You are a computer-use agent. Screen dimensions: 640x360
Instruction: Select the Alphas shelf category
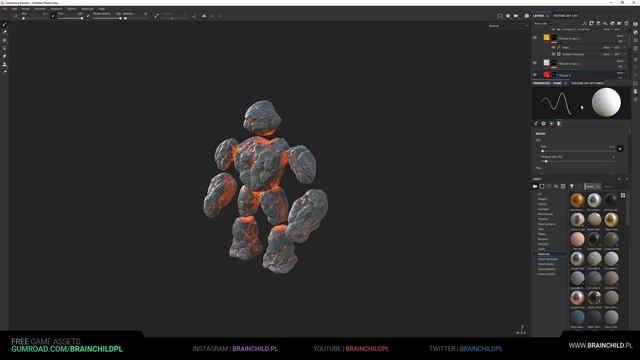542,204
